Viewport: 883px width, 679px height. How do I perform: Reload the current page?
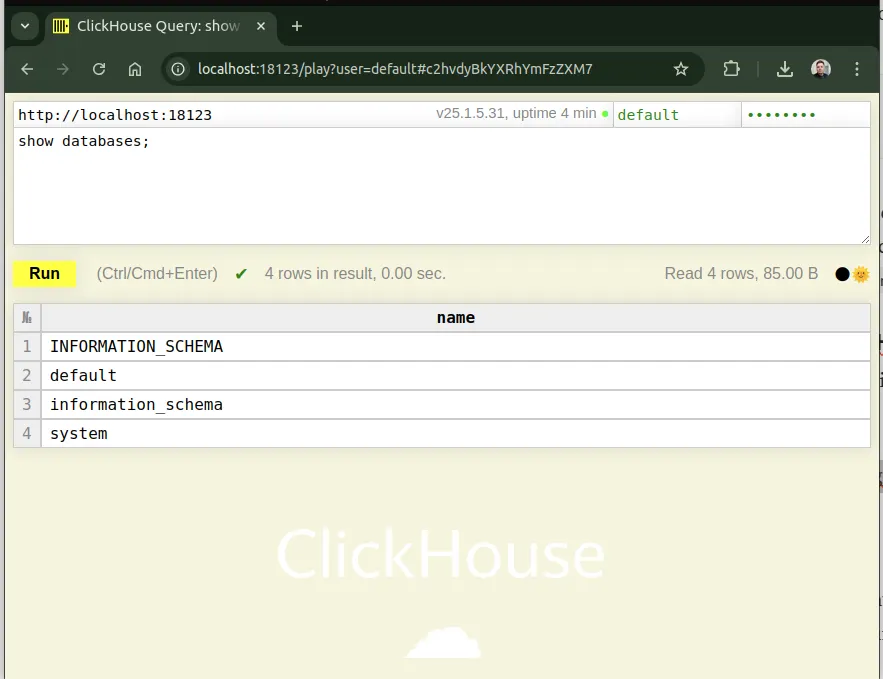tap(99, 69)
